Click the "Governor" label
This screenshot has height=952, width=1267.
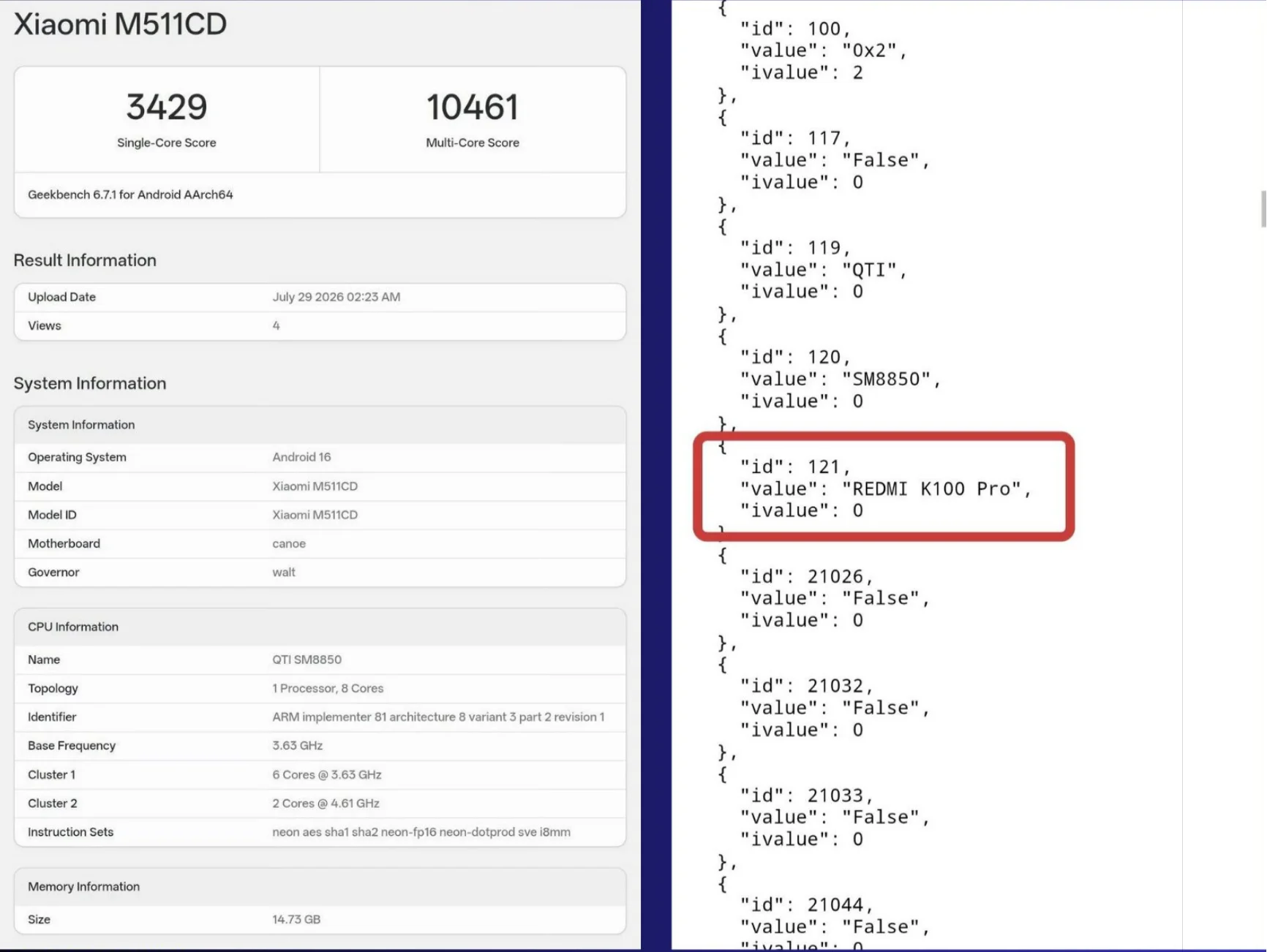(x=53, y=572)
